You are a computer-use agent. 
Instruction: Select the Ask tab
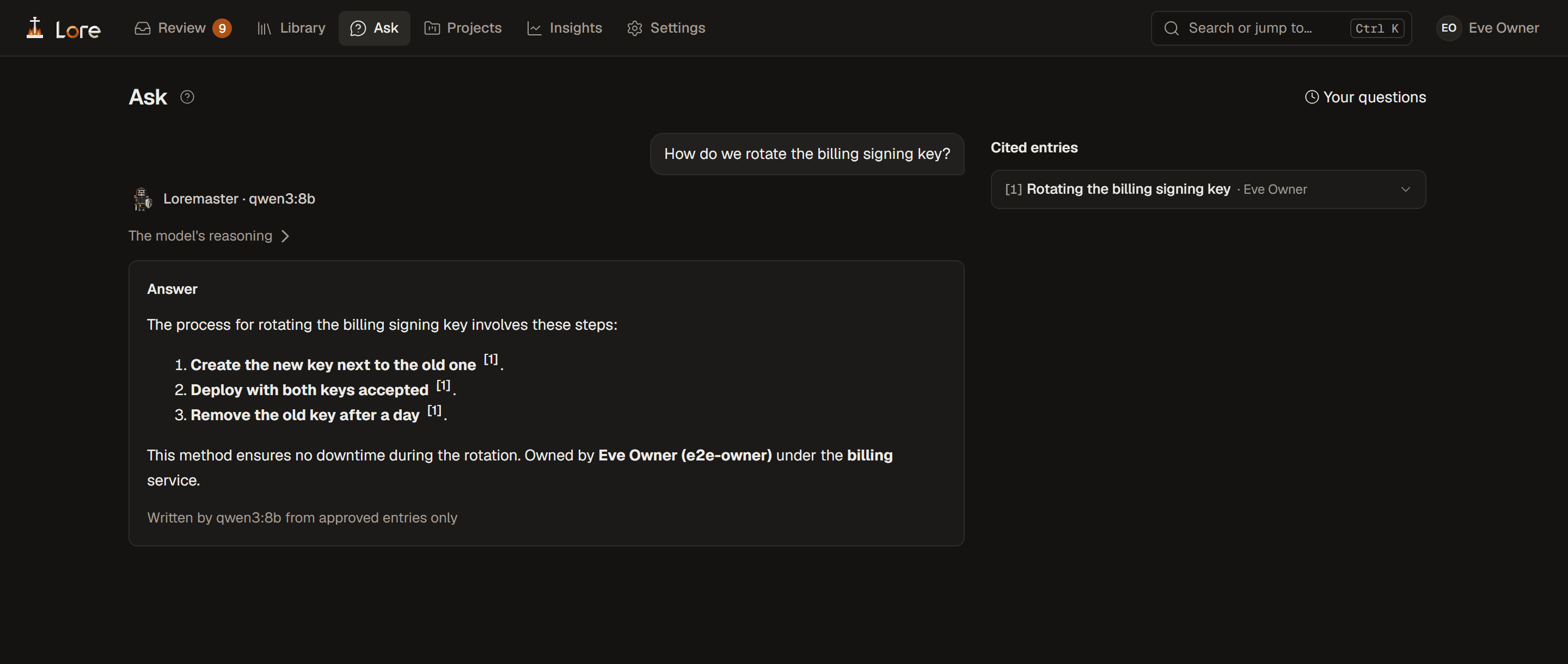(x=375, y=28)
